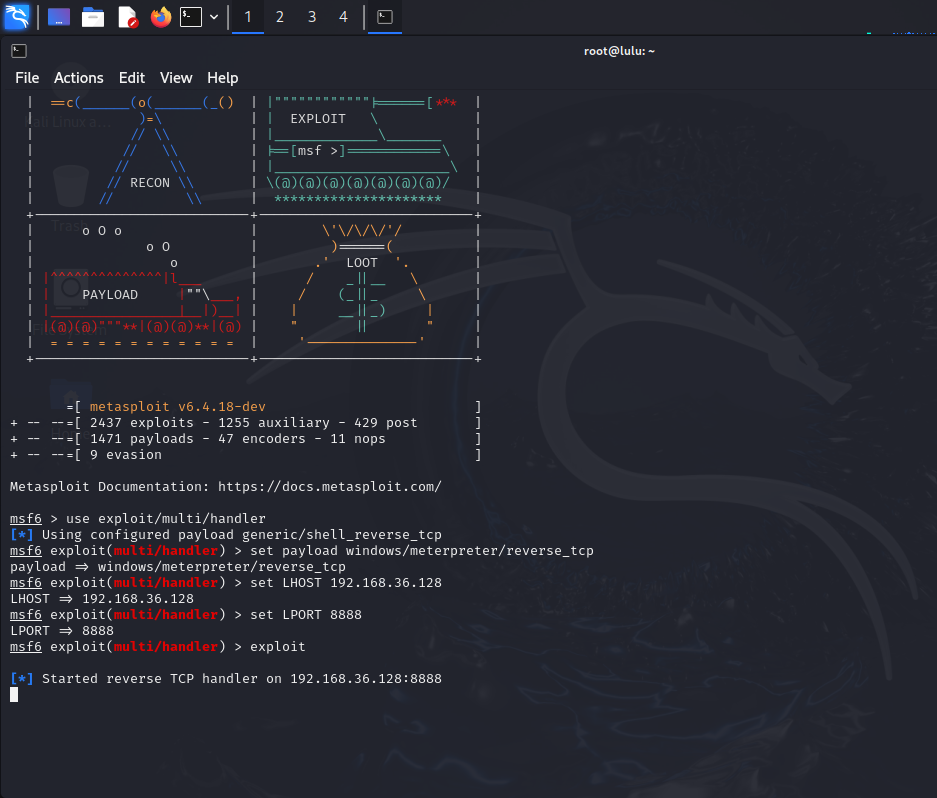Open the View menu
Image resolution: width=937 pixels, height=798 pixels.
(x=176, y=78)
